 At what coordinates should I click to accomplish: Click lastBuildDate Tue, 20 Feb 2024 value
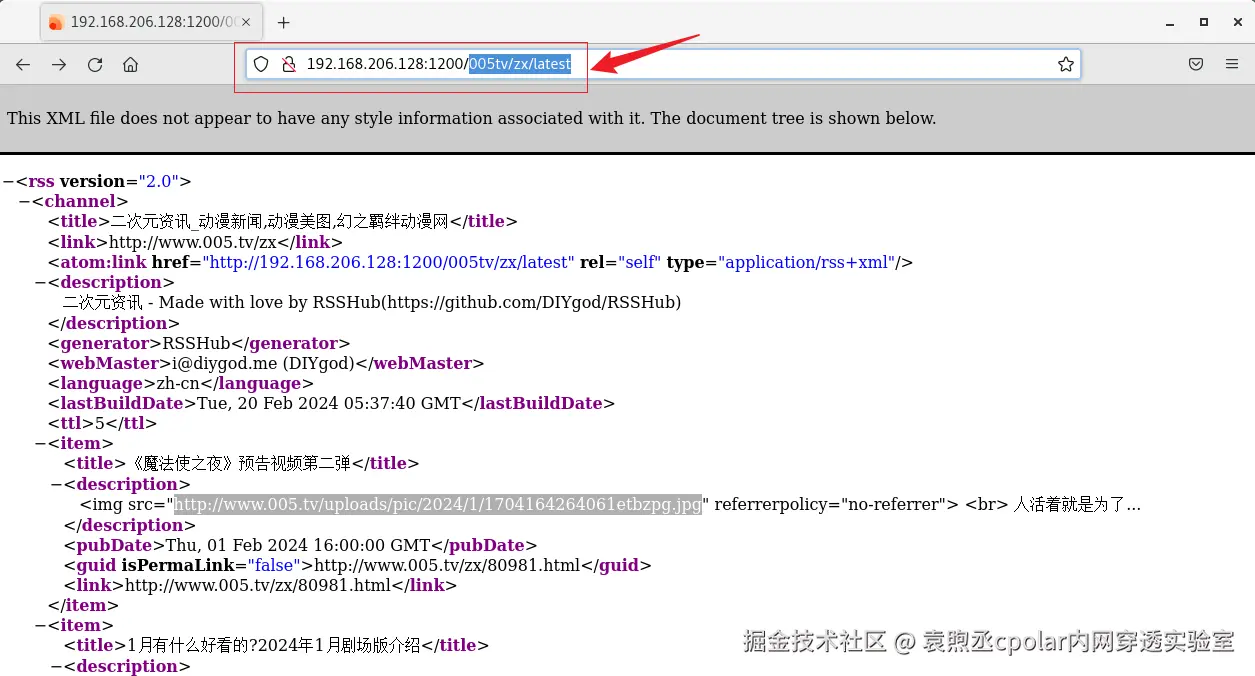tap(328, 404)
